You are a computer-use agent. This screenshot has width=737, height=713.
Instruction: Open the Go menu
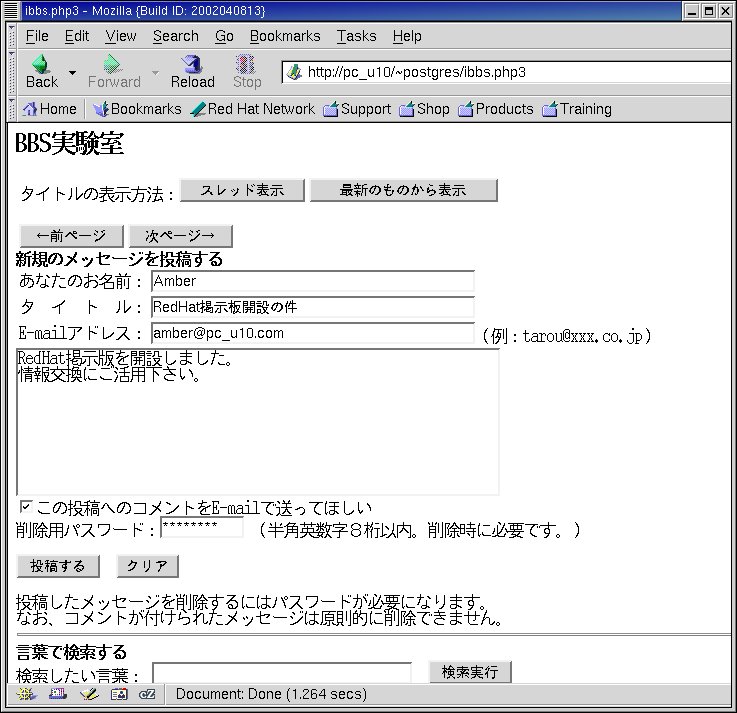(x=224, y=36)
